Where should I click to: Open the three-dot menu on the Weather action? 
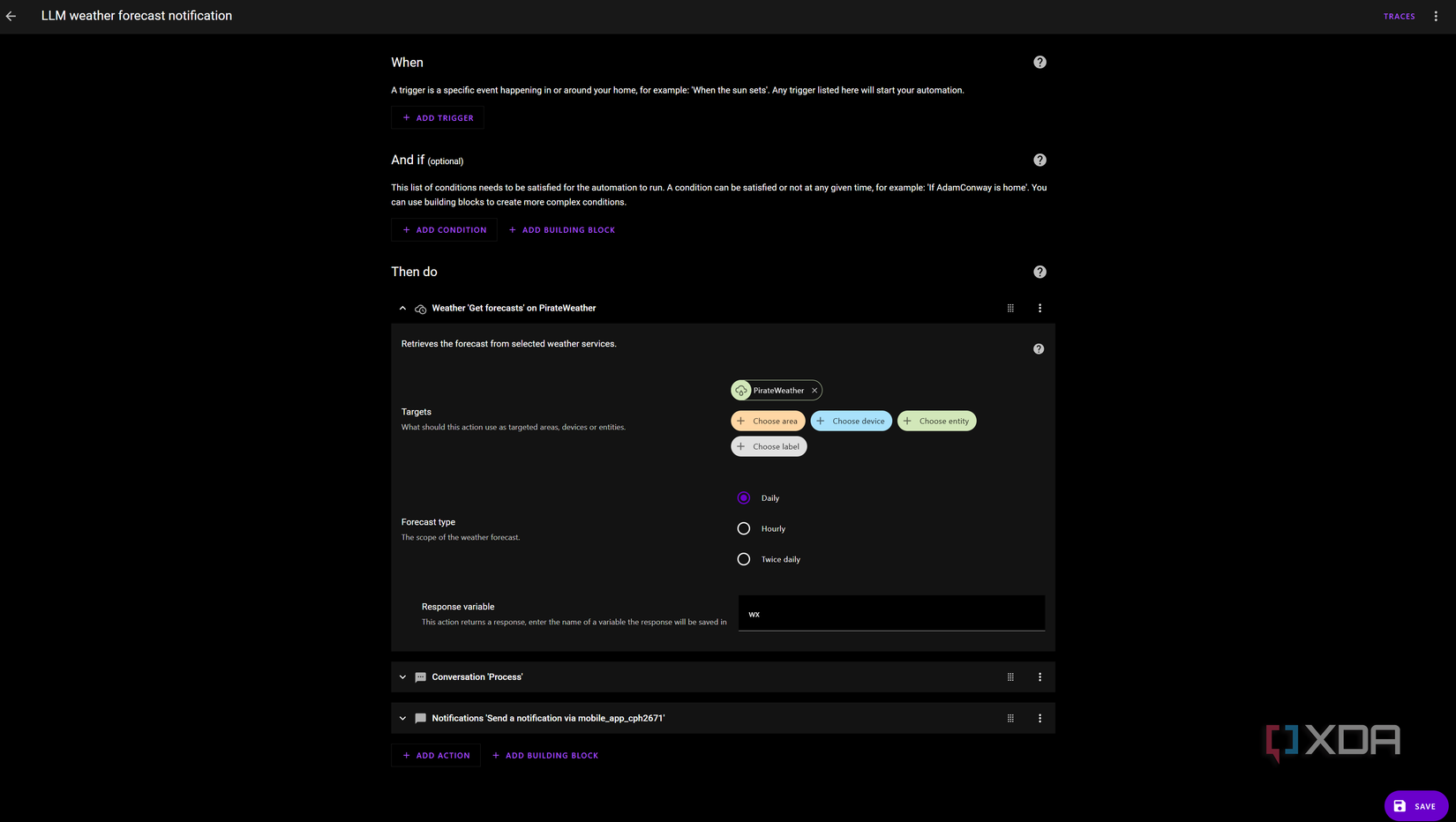click(x=1039, y=308)
